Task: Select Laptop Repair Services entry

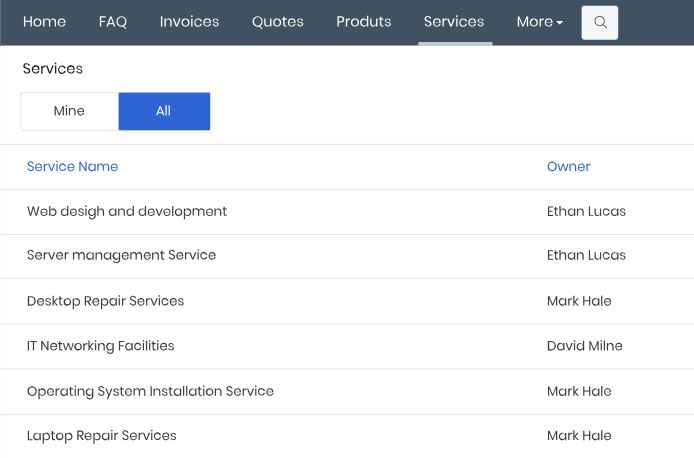Action: 101,435
